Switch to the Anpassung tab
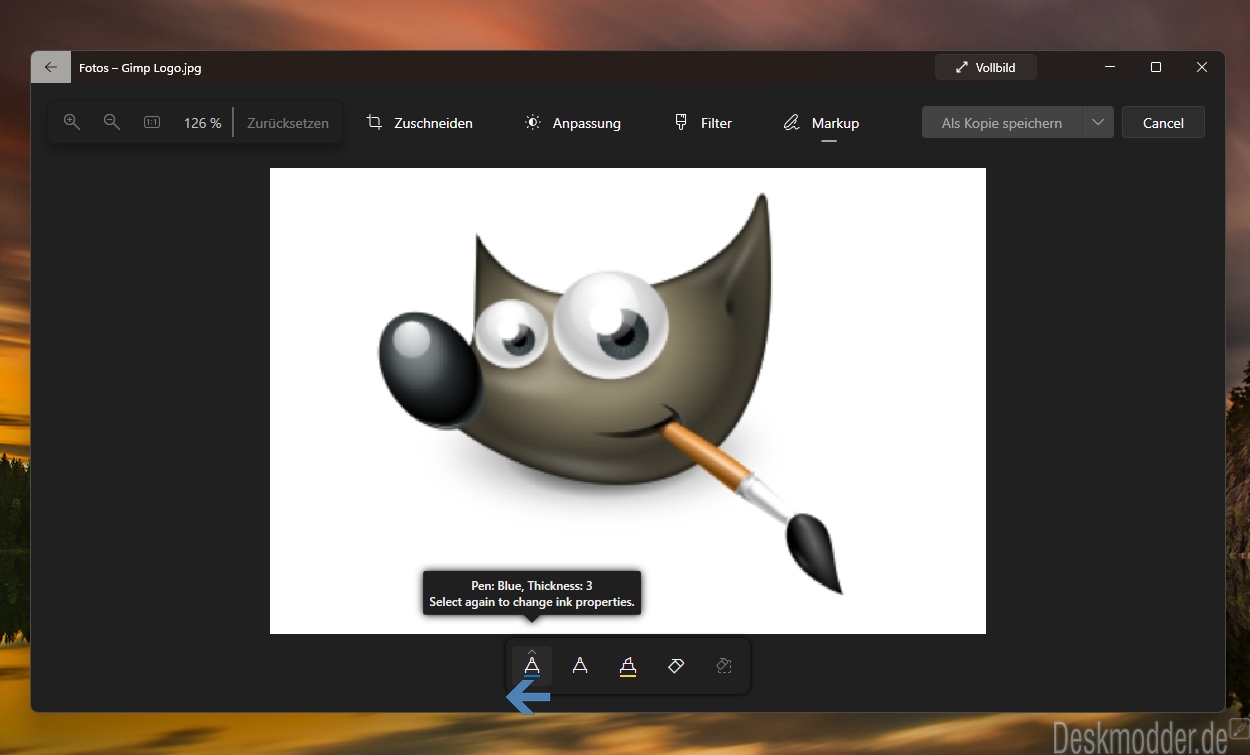 572,123
